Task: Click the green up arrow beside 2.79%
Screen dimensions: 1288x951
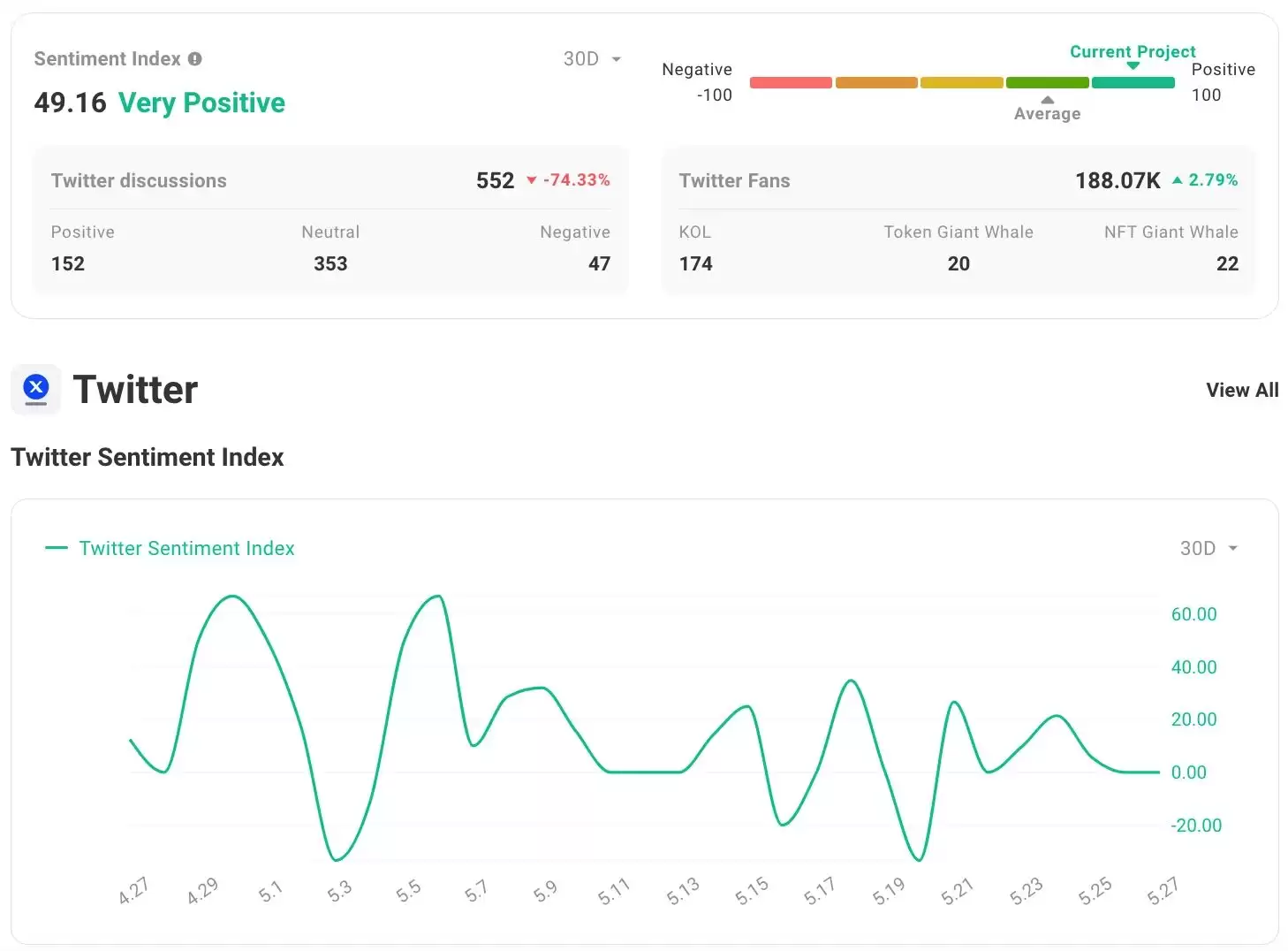Action: coord(1177,180)
